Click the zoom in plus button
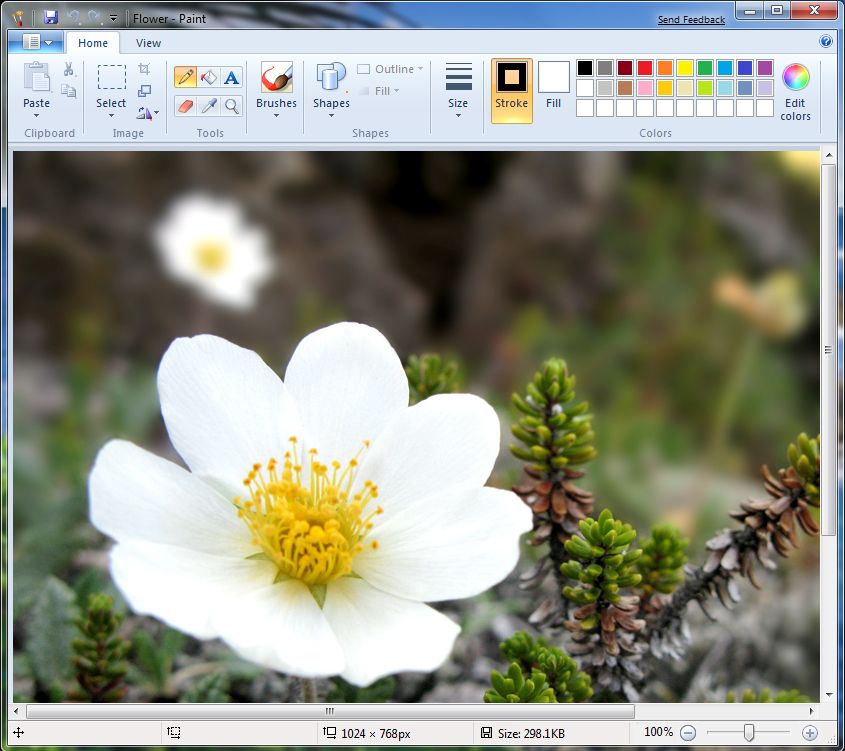This screenshot has width=845, height=751. 810,733
